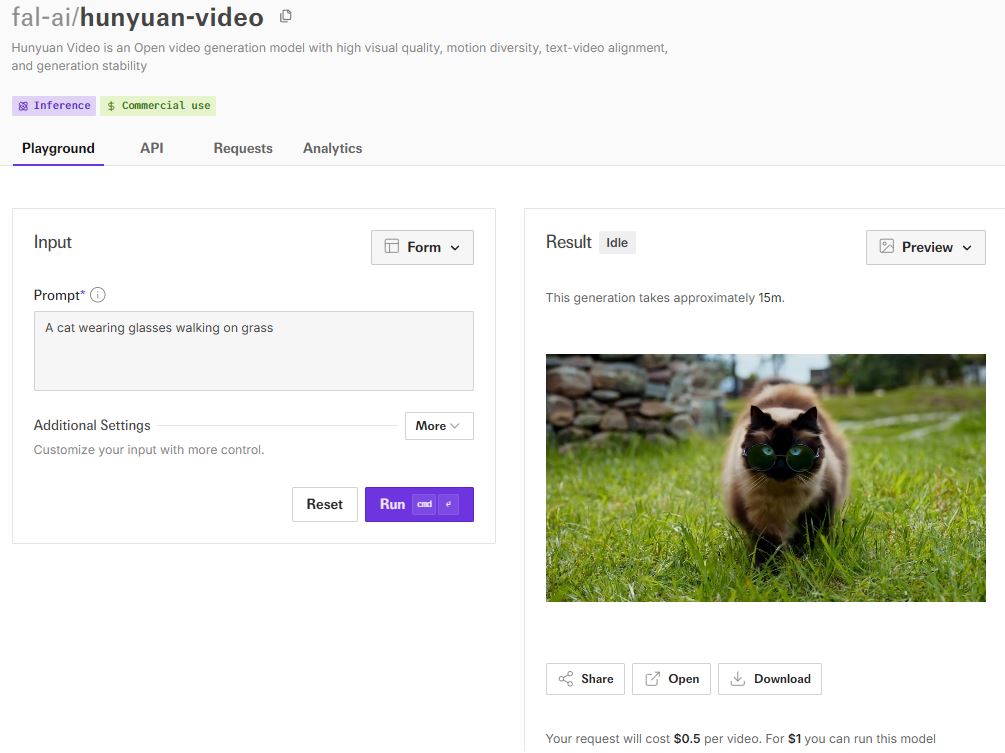Go to the Analytics tab

(x=332, y=148)
